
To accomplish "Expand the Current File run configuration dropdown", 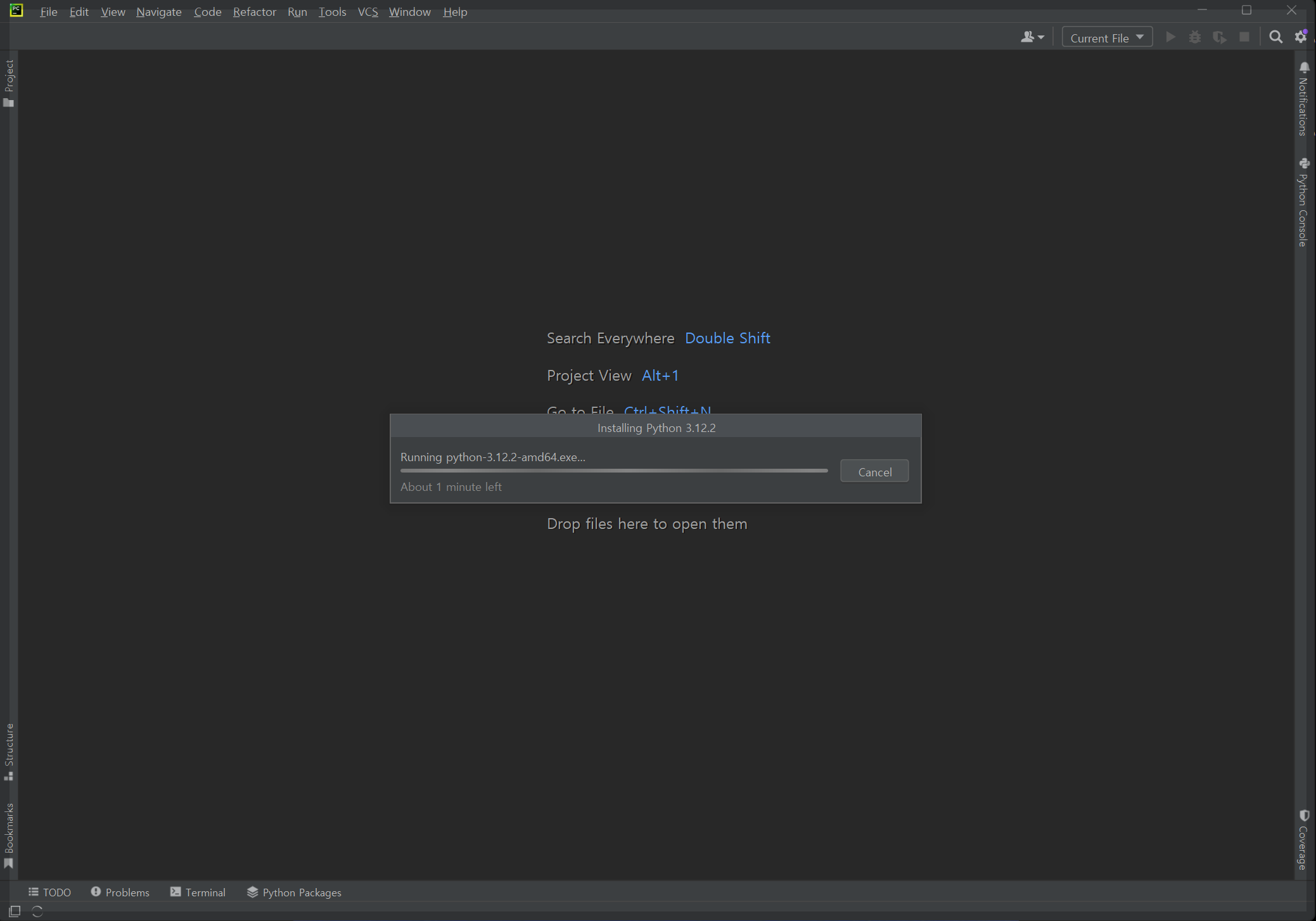I will (x=1107, y=37).
